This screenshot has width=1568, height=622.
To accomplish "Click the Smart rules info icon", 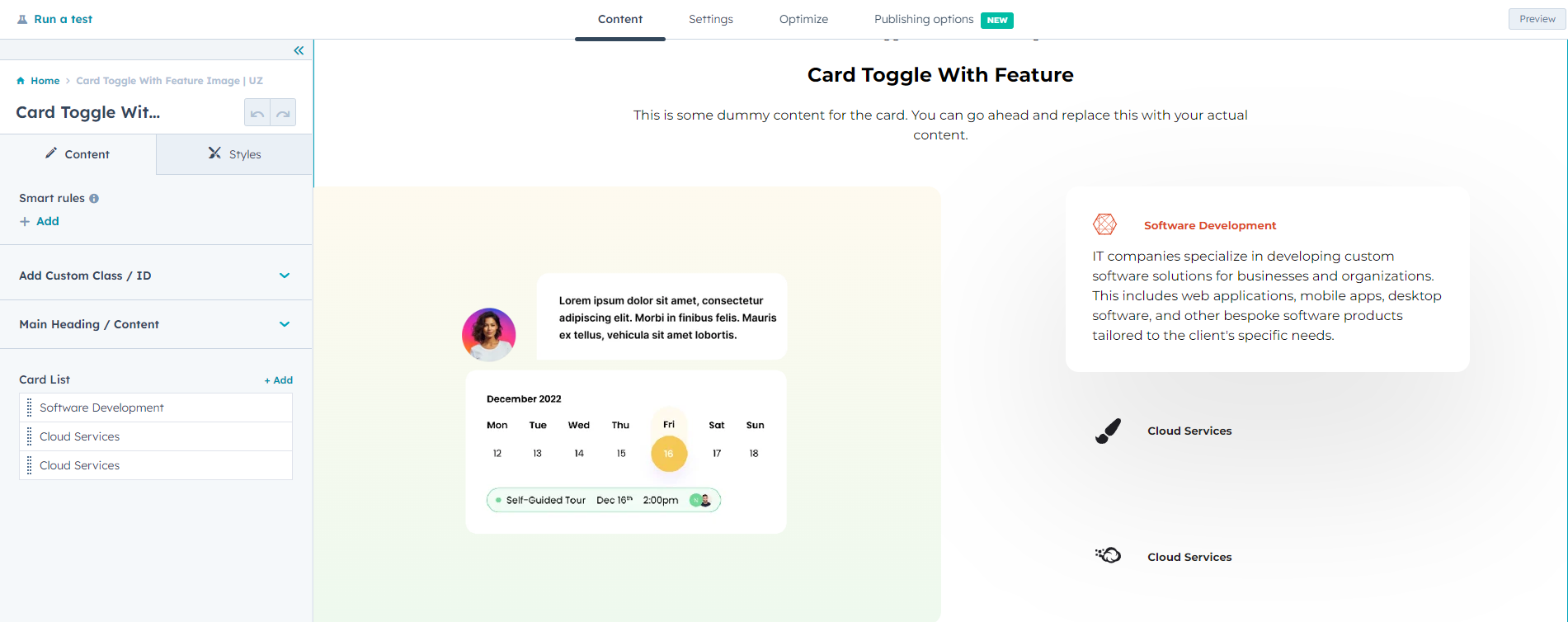I will (x=94, y=199).
